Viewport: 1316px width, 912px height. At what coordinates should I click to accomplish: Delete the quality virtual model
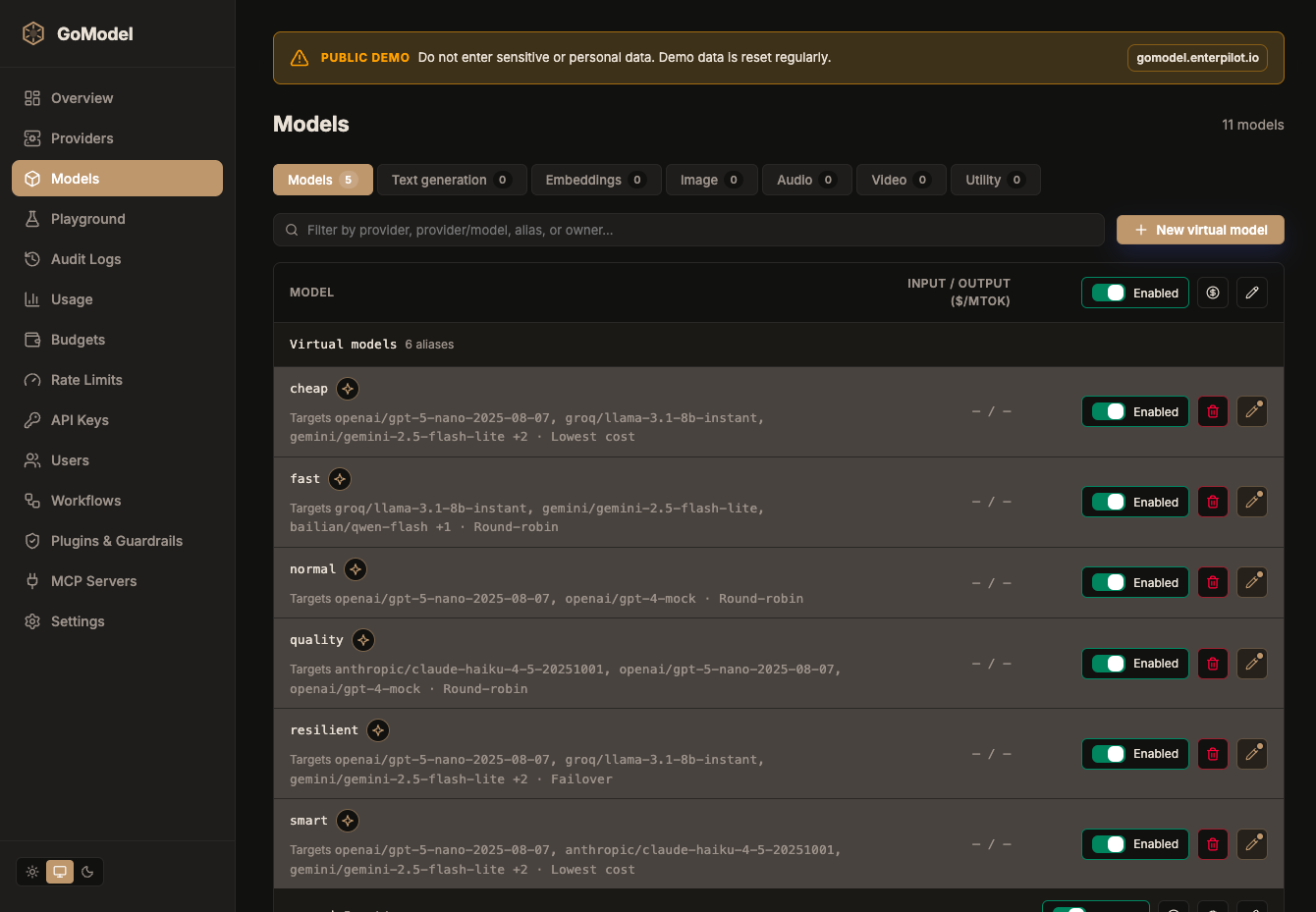1213,664
